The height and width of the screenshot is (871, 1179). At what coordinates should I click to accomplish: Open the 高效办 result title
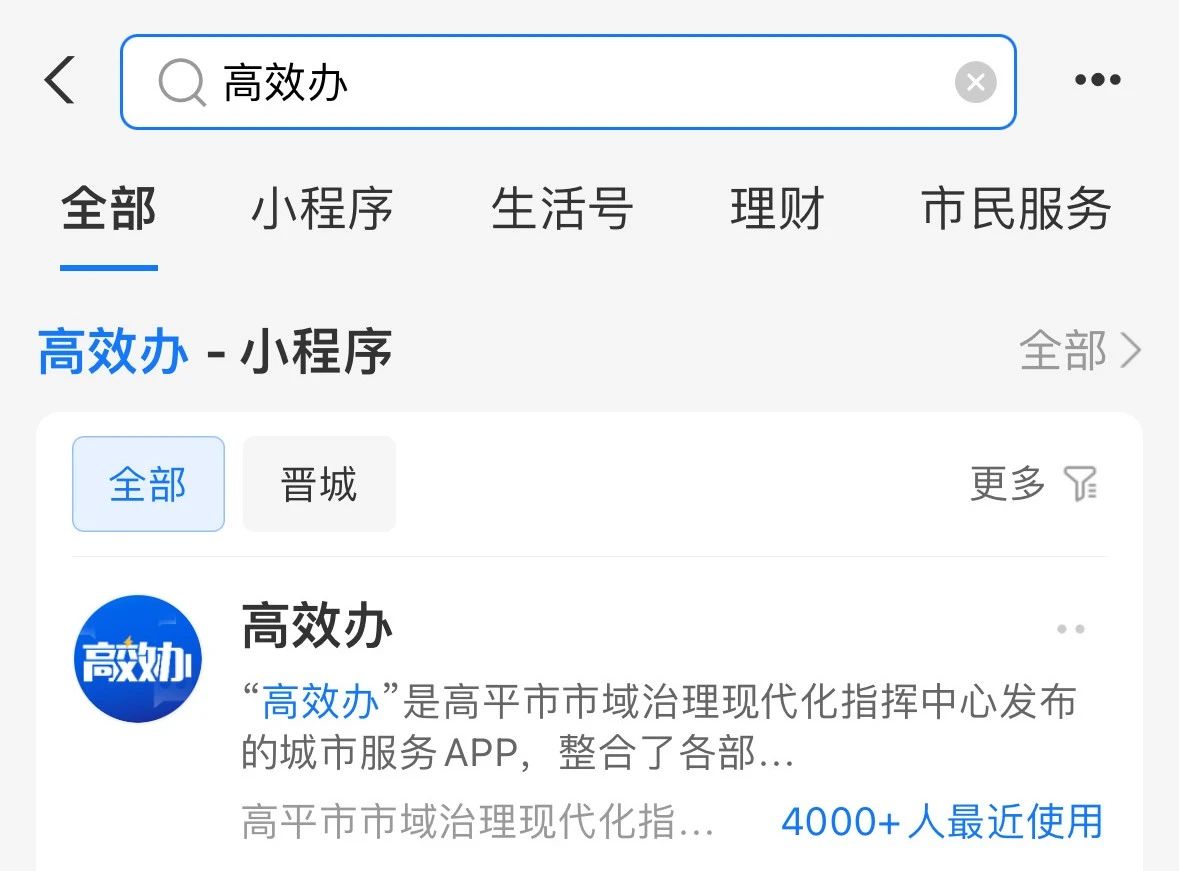(x=317, y=626)
